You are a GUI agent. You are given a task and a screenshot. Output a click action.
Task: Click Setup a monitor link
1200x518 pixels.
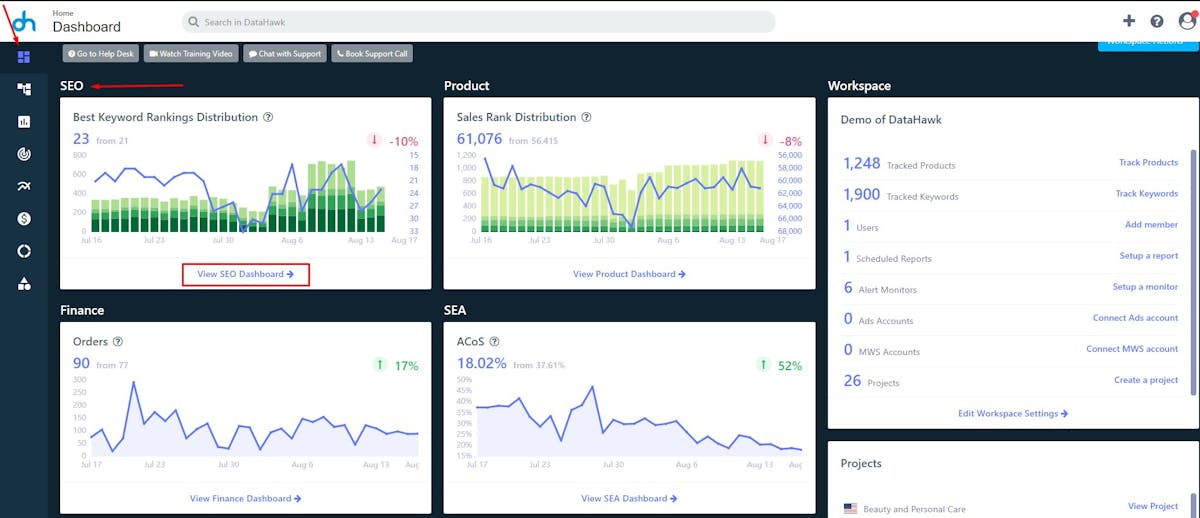[1146, 287]
